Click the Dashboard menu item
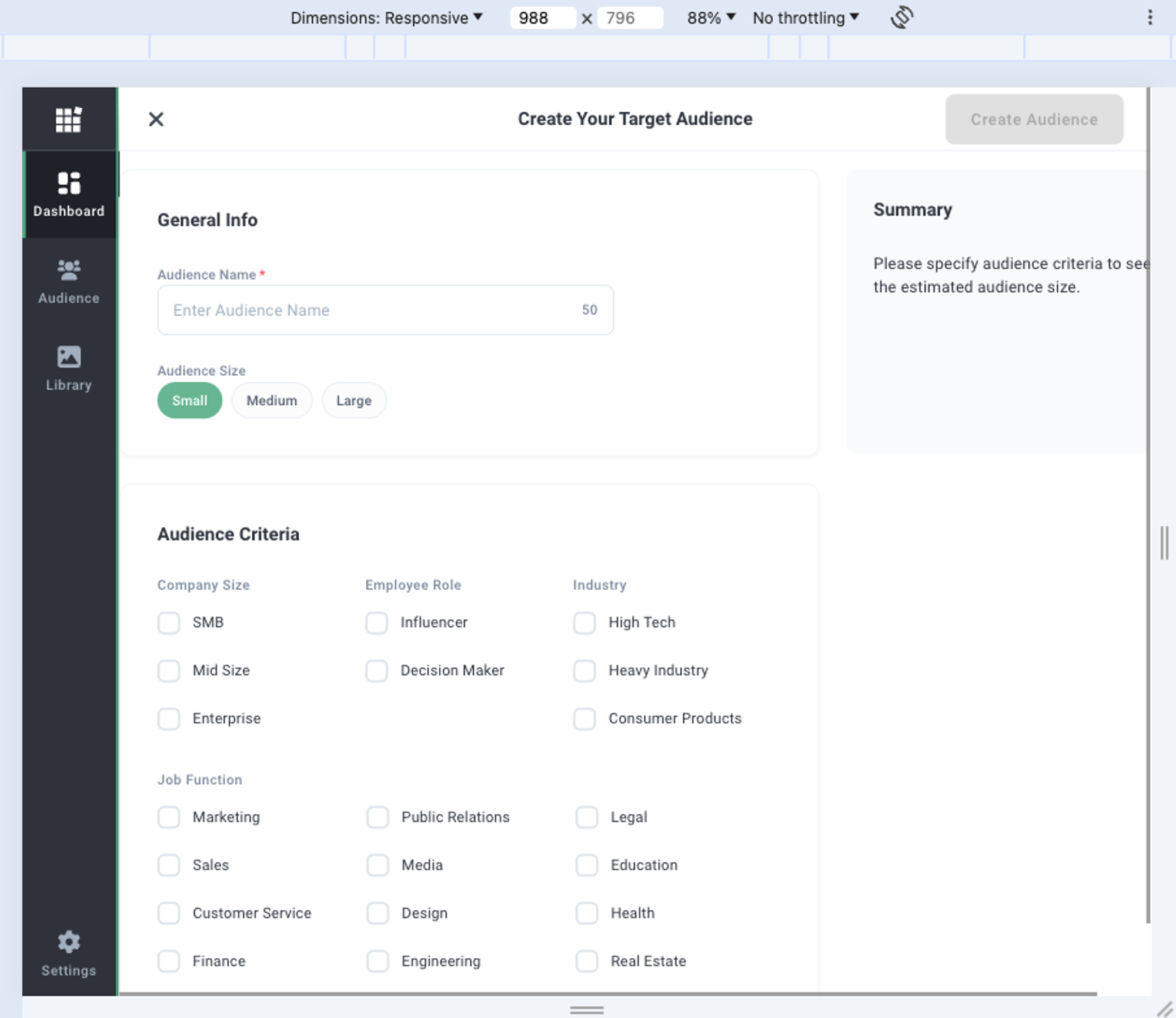1176x1018 pixels. [67, 193]
